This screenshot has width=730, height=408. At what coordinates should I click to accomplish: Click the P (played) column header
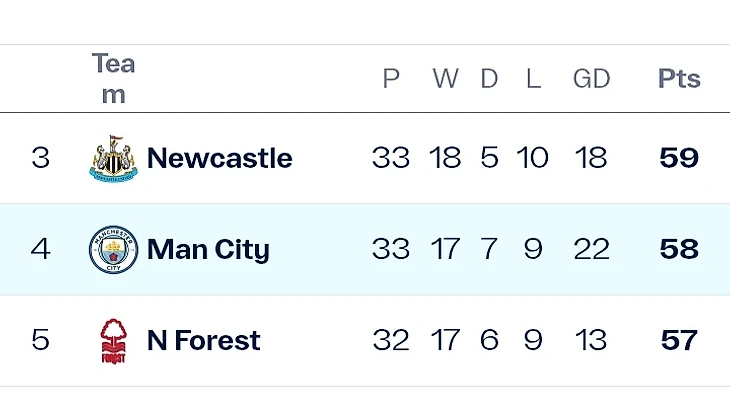click(x=391, y=79)
